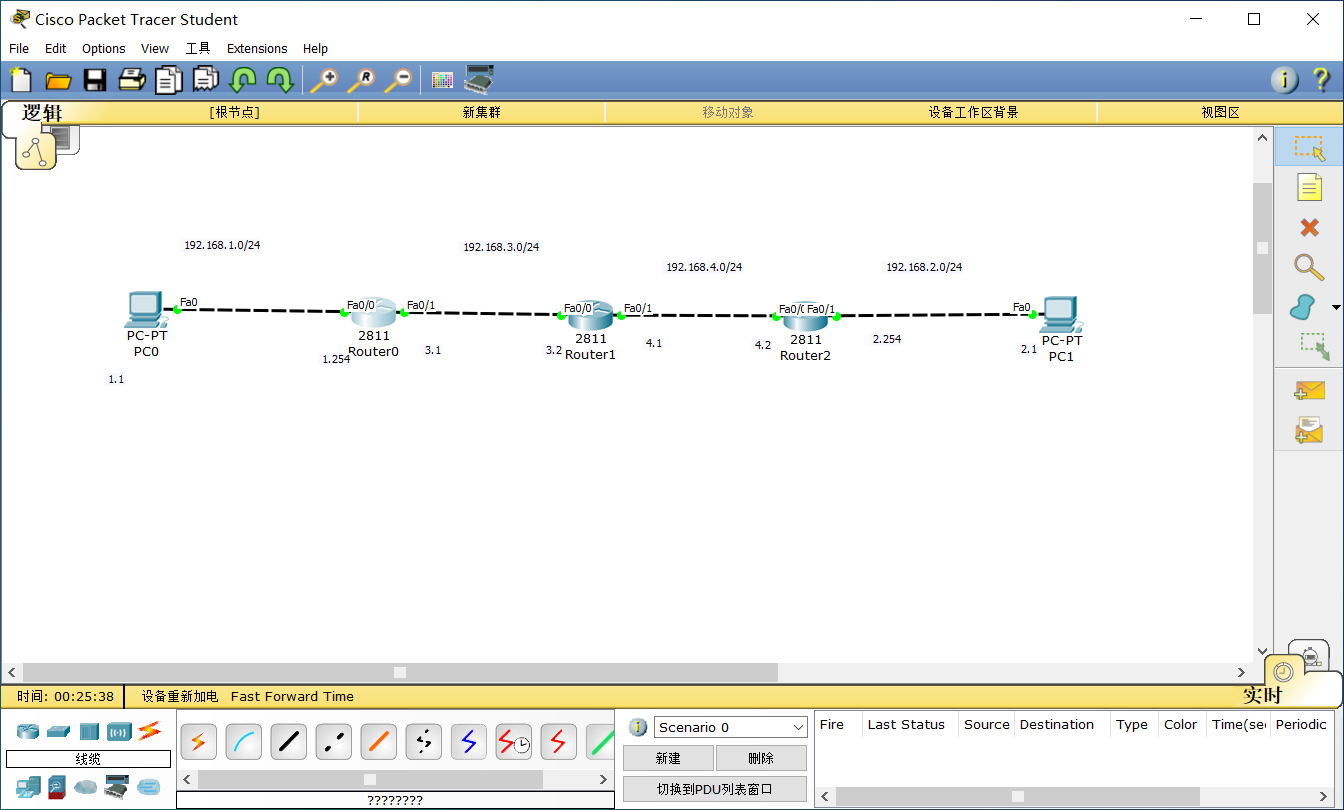Click the Copy icon
Image resolution: width=1344 pixels, height=810 pixels.
tap(169, 80)
